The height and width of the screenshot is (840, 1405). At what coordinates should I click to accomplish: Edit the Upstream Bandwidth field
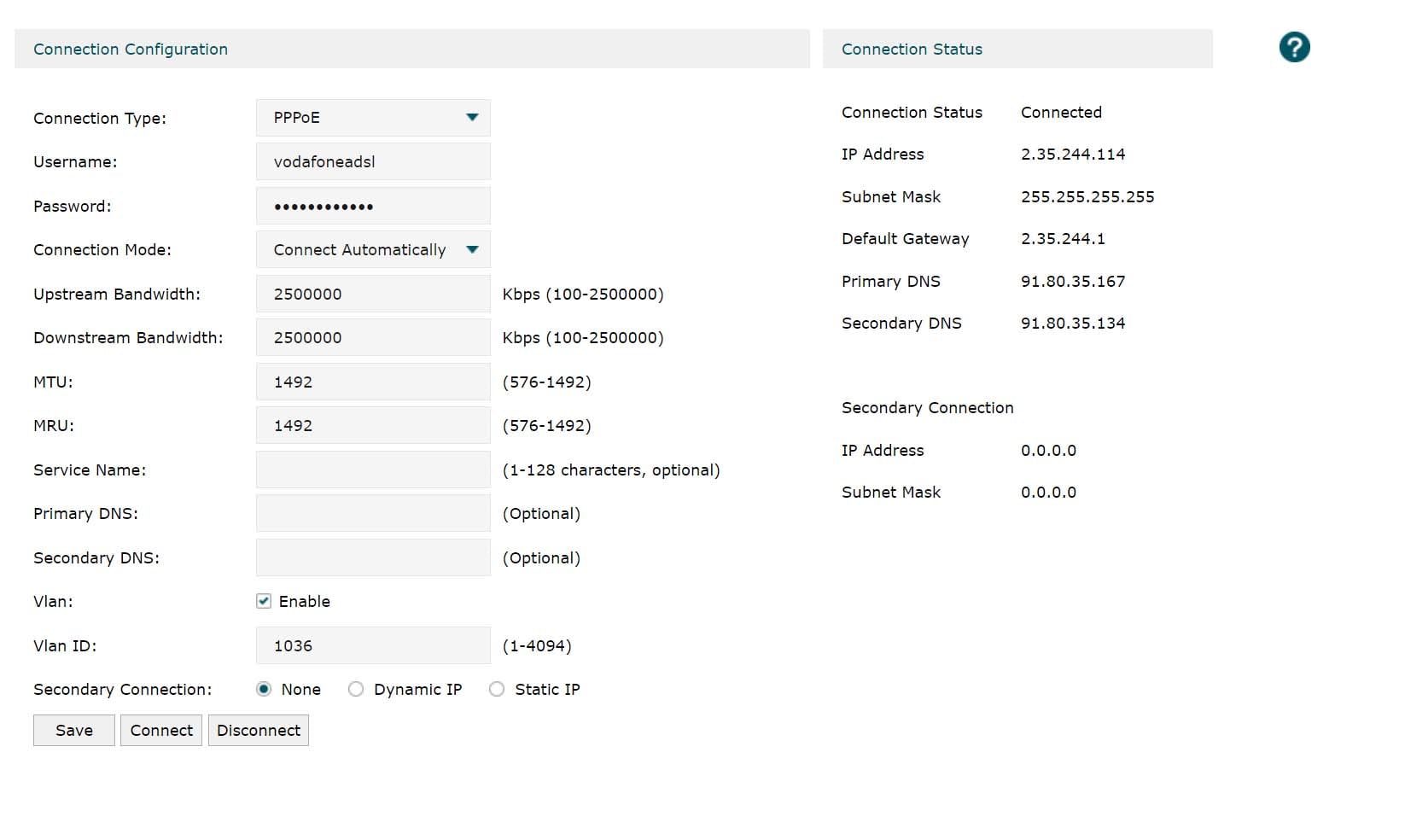coord(373,295)
